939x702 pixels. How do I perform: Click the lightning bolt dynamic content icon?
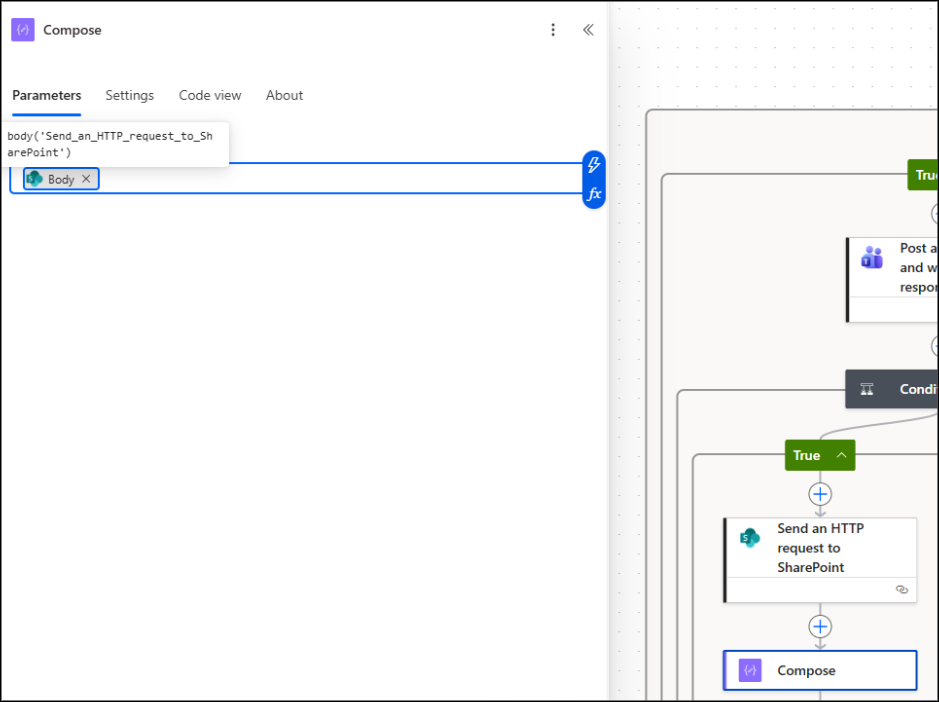[593, 165]
